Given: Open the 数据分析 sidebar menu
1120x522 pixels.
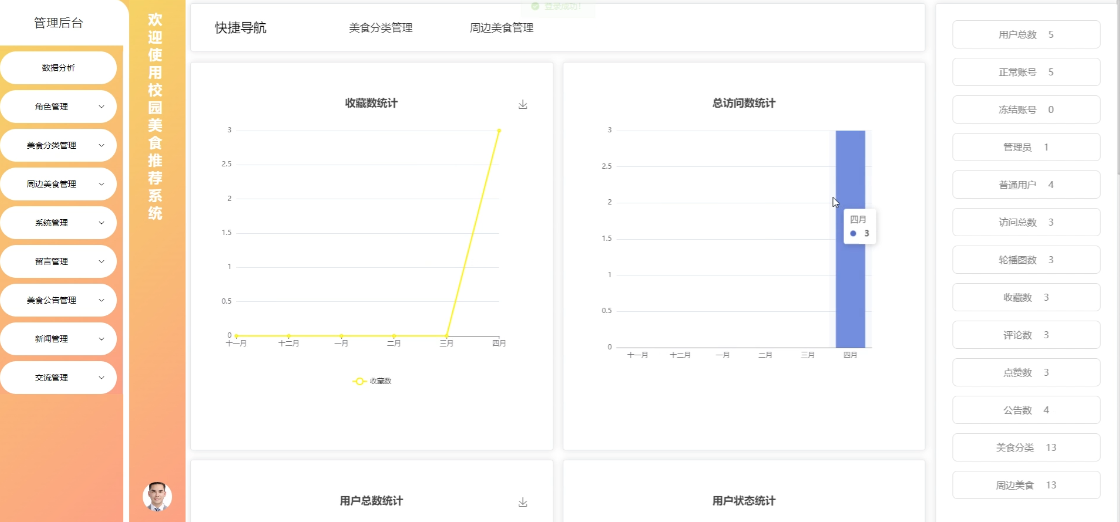Looking at the screenshot, I should [x=59, y=68].
